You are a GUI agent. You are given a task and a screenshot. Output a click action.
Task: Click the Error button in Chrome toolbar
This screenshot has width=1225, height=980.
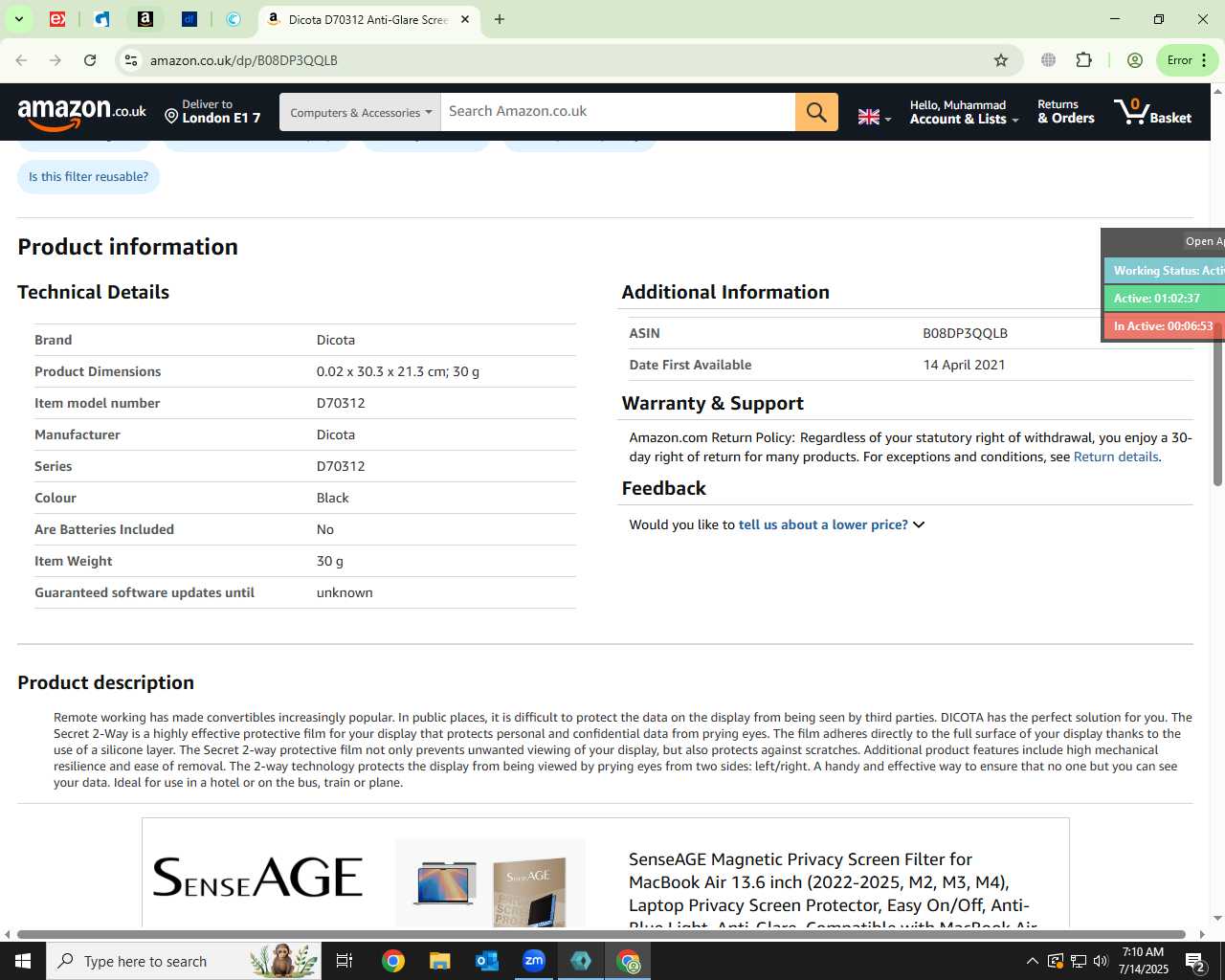pos(1179,60)
